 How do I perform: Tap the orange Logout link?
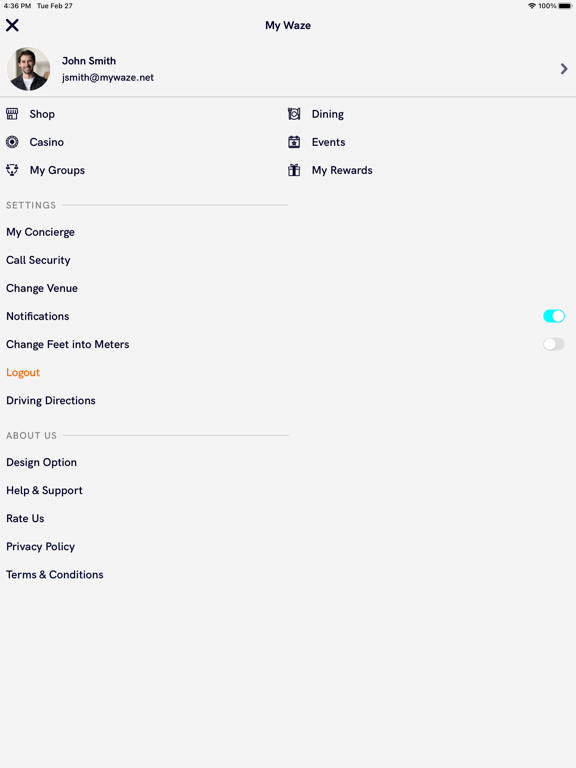[x=23, y=373]
